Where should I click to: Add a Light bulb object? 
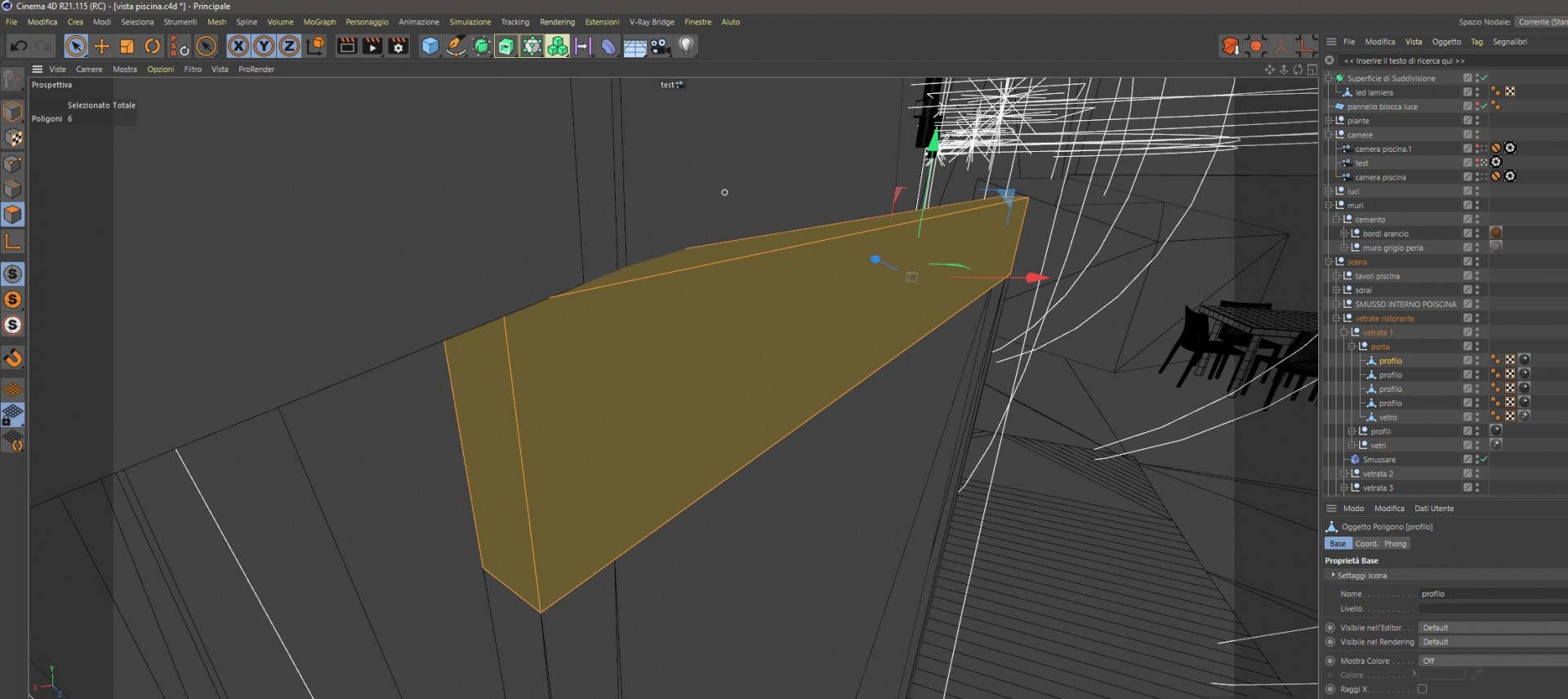point(686,46)
